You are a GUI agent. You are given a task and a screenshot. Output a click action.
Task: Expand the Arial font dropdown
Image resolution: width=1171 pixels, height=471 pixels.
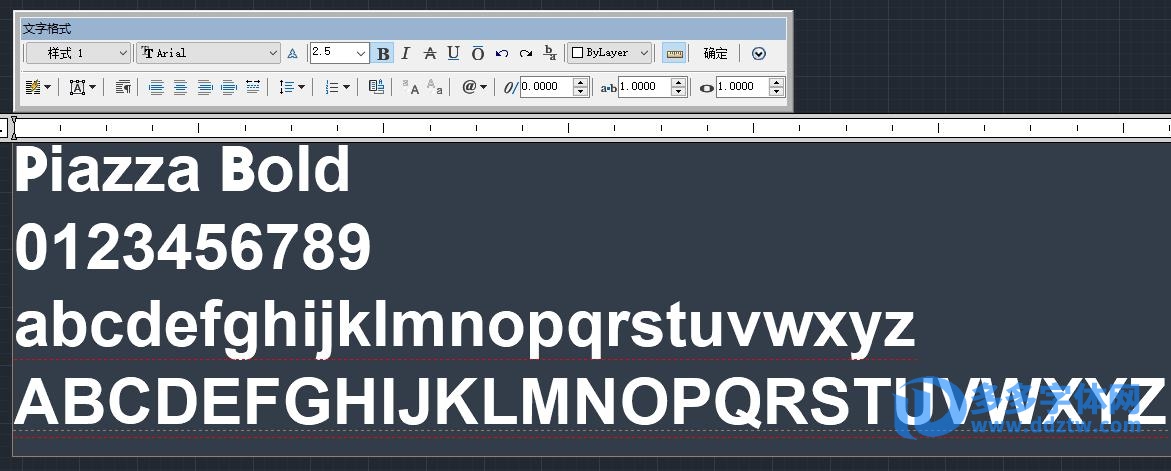tap(209, 53)
